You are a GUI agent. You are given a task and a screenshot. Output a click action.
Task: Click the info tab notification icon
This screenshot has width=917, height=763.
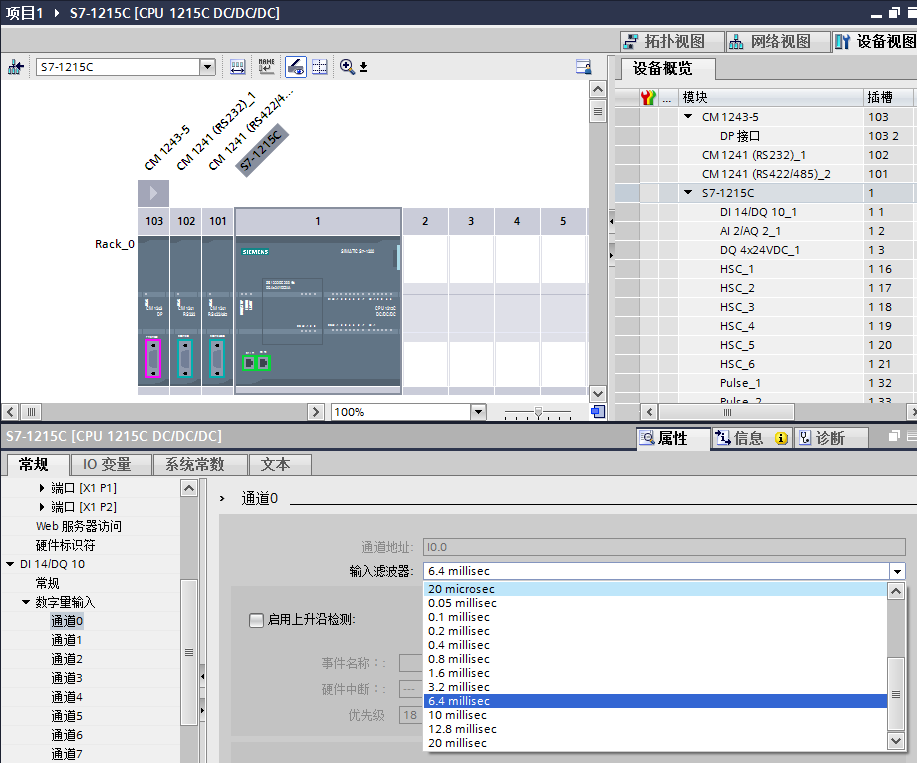click(781, 438)
